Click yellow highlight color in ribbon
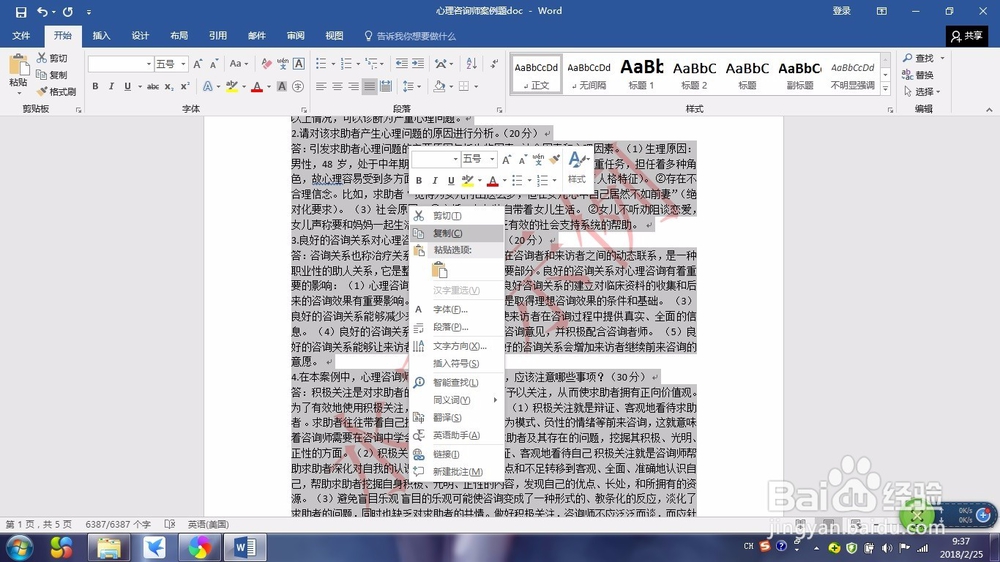Screen dimensions: 1000x562 click(232, 86)
